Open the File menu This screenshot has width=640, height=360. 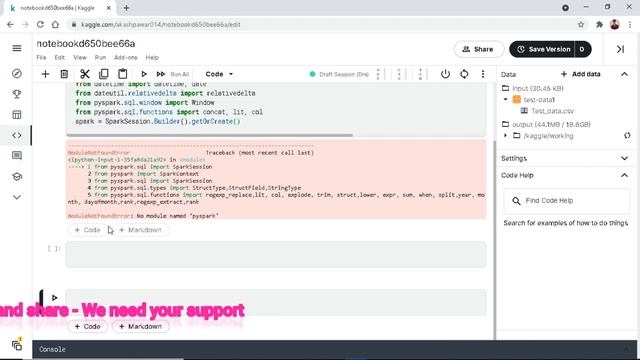point(41,58)
